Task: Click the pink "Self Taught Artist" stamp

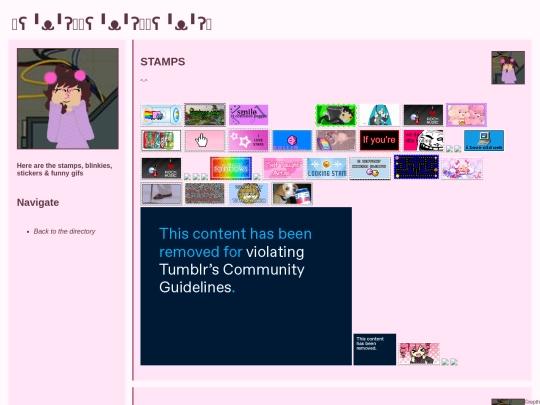Action: (x=283, y=168)
